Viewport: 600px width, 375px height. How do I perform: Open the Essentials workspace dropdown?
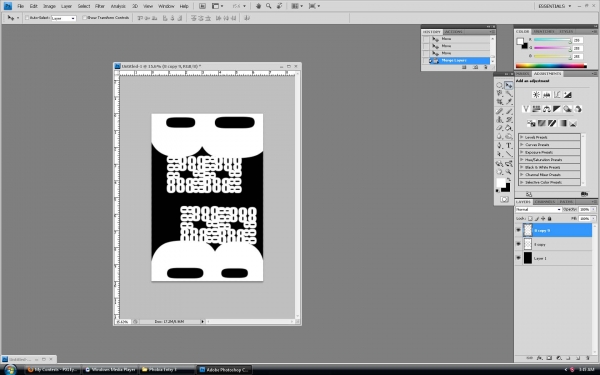point(554,6)
